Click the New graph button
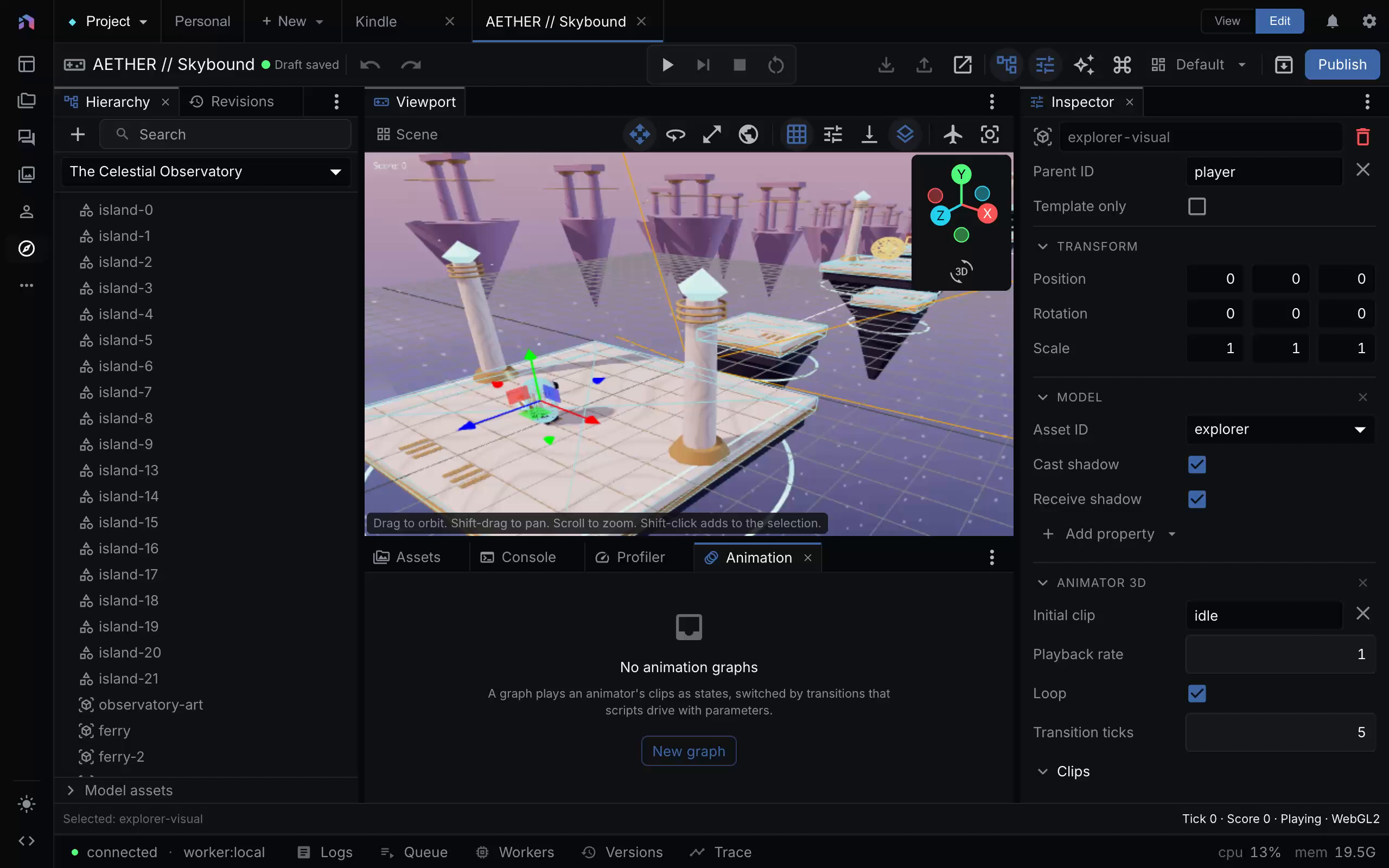The height and width of the screenshot is (868, 1389). coord(689,751)
